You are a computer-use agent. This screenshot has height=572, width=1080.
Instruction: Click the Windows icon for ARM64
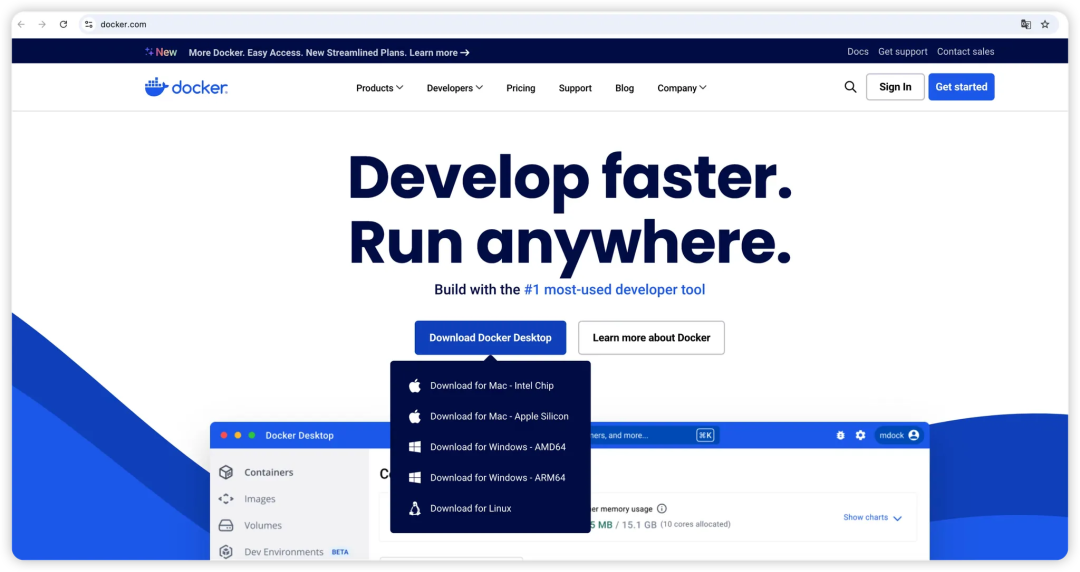pyautogui.click(x=415, y=478)
